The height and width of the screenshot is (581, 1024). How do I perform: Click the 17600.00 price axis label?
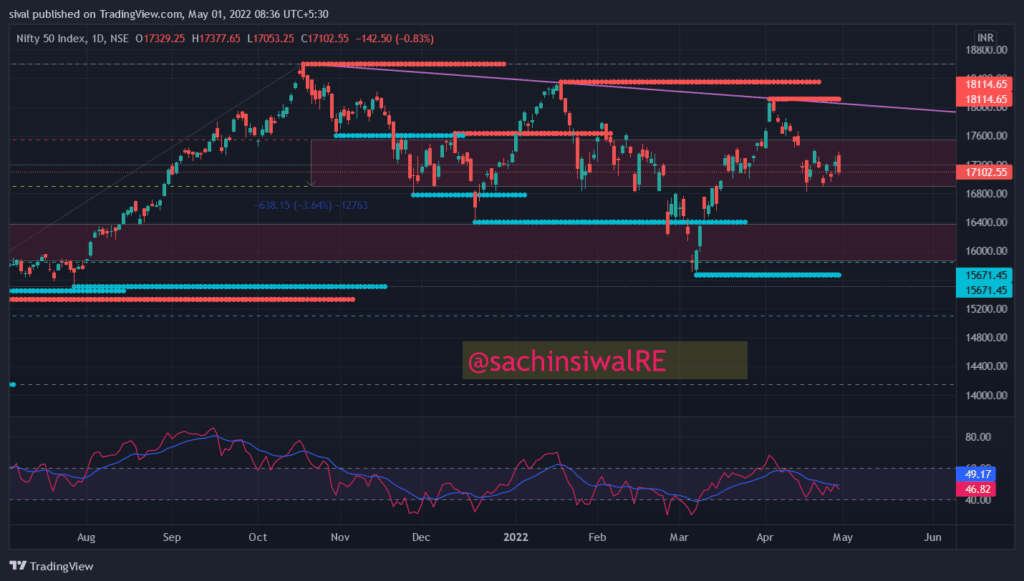(x=986, y=136)
